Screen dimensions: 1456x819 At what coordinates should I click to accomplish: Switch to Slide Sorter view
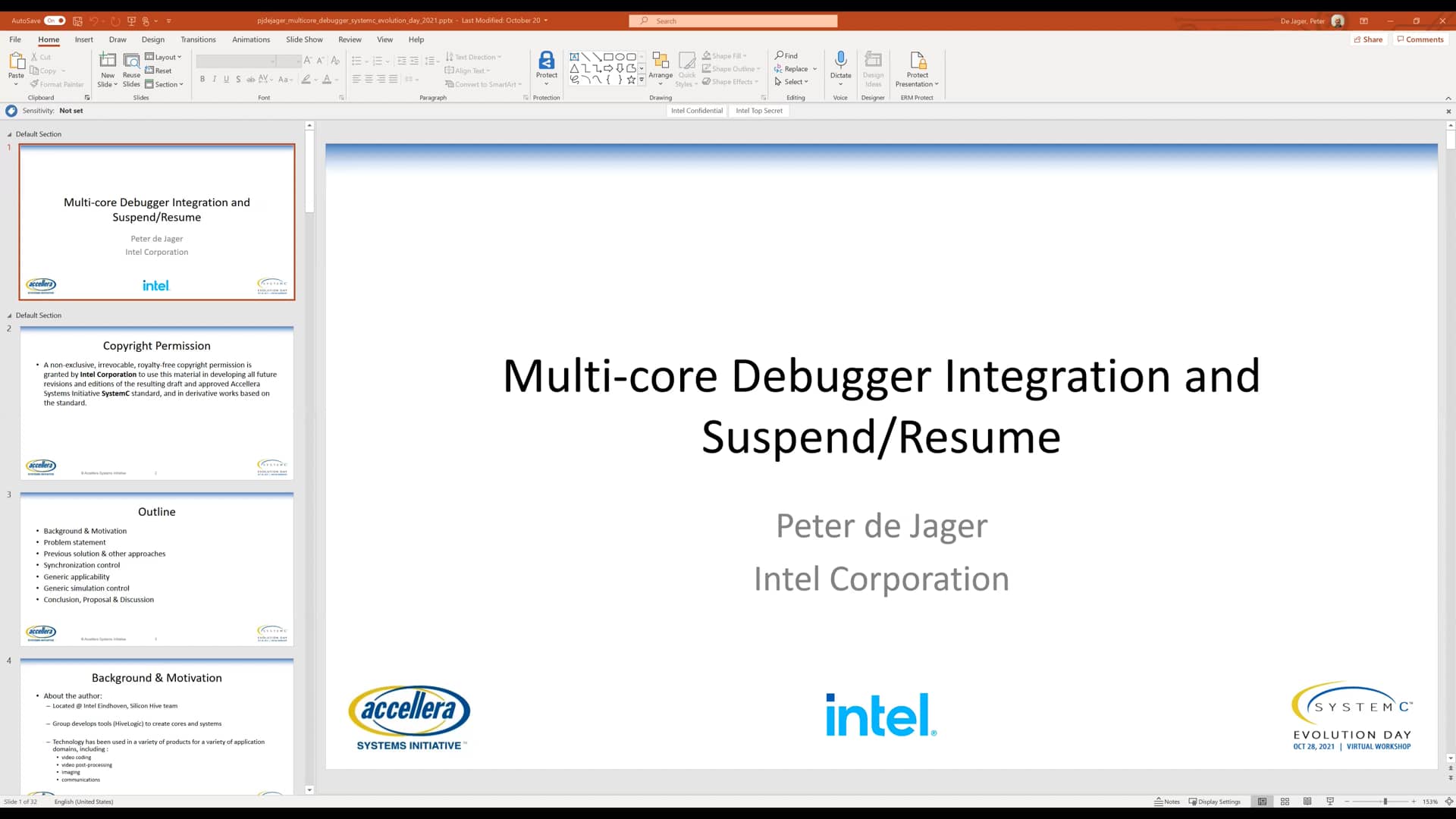coord(1285,802)
